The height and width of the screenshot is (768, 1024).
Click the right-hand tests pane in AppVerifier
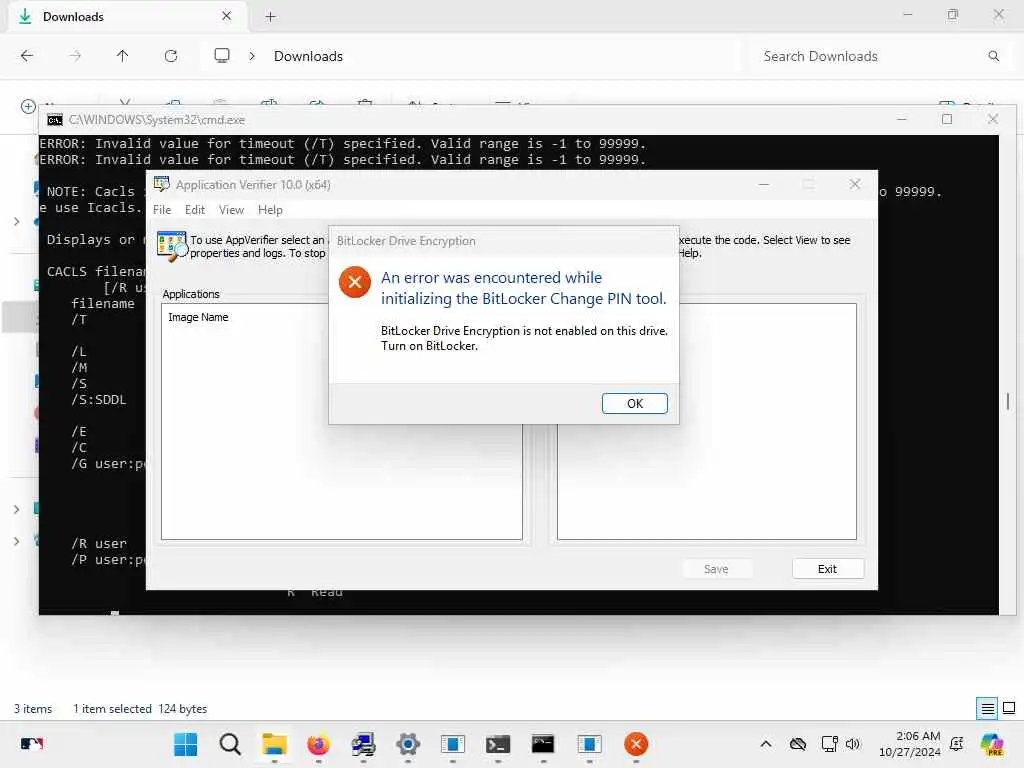point(707,421)
